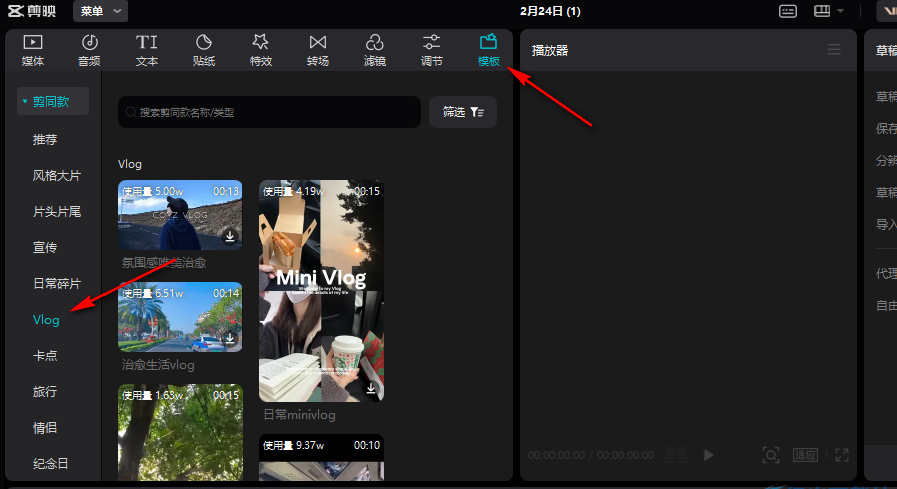Click the template search field
The width and height of the screenshot is (897, 489).
point(269,112)
